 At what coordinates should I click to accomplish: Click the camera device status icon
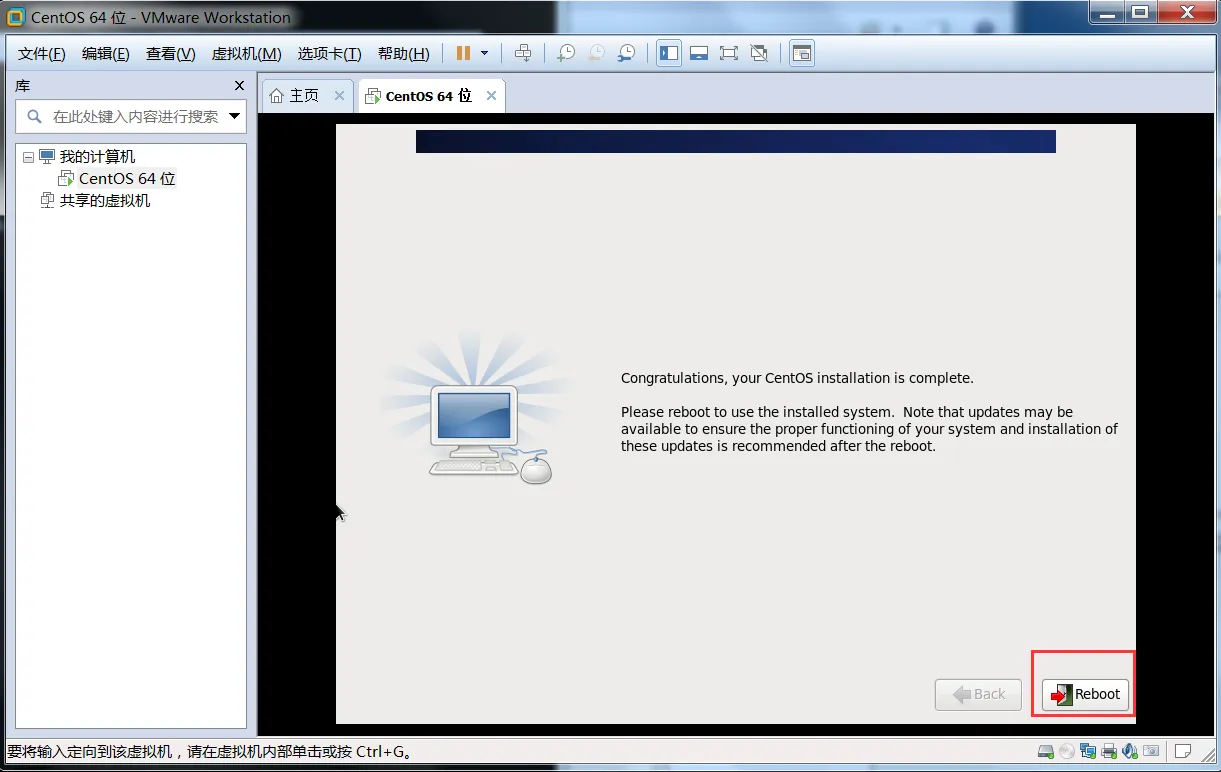coord(1152,751)
